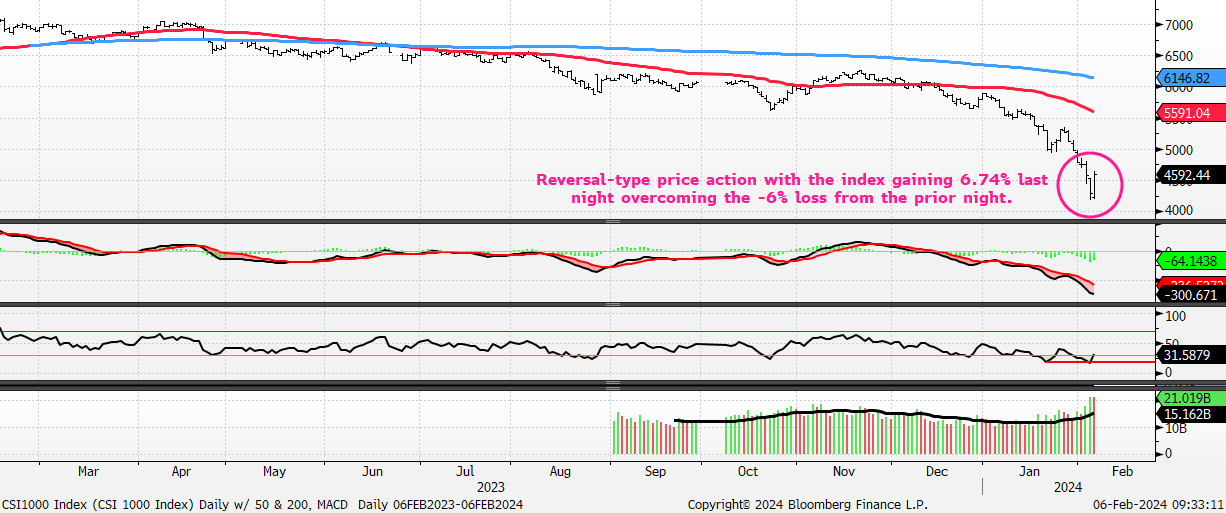
Task: Click the 31.5879 RSI value label
Action: click(x=1188, y=355)
